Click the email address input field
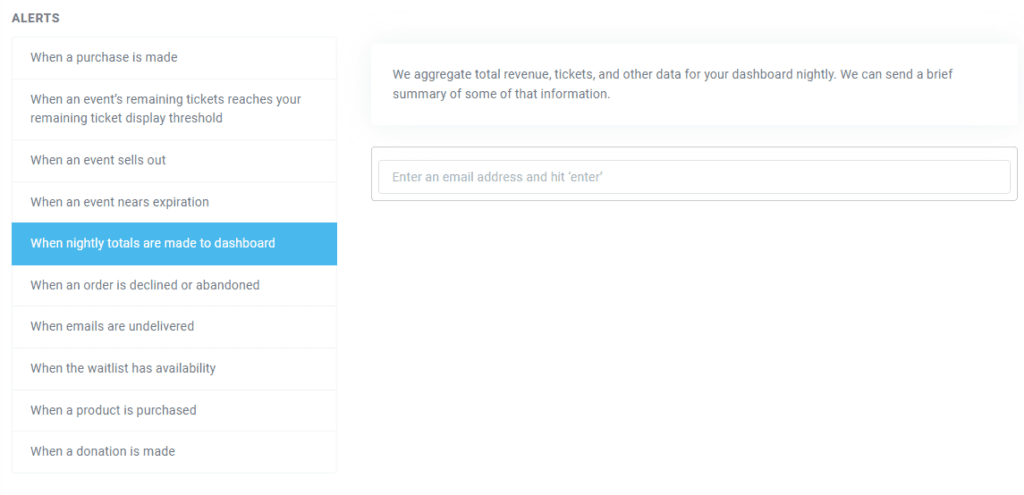This screenshot has width=1024, height=495. (x=694, y=177)
